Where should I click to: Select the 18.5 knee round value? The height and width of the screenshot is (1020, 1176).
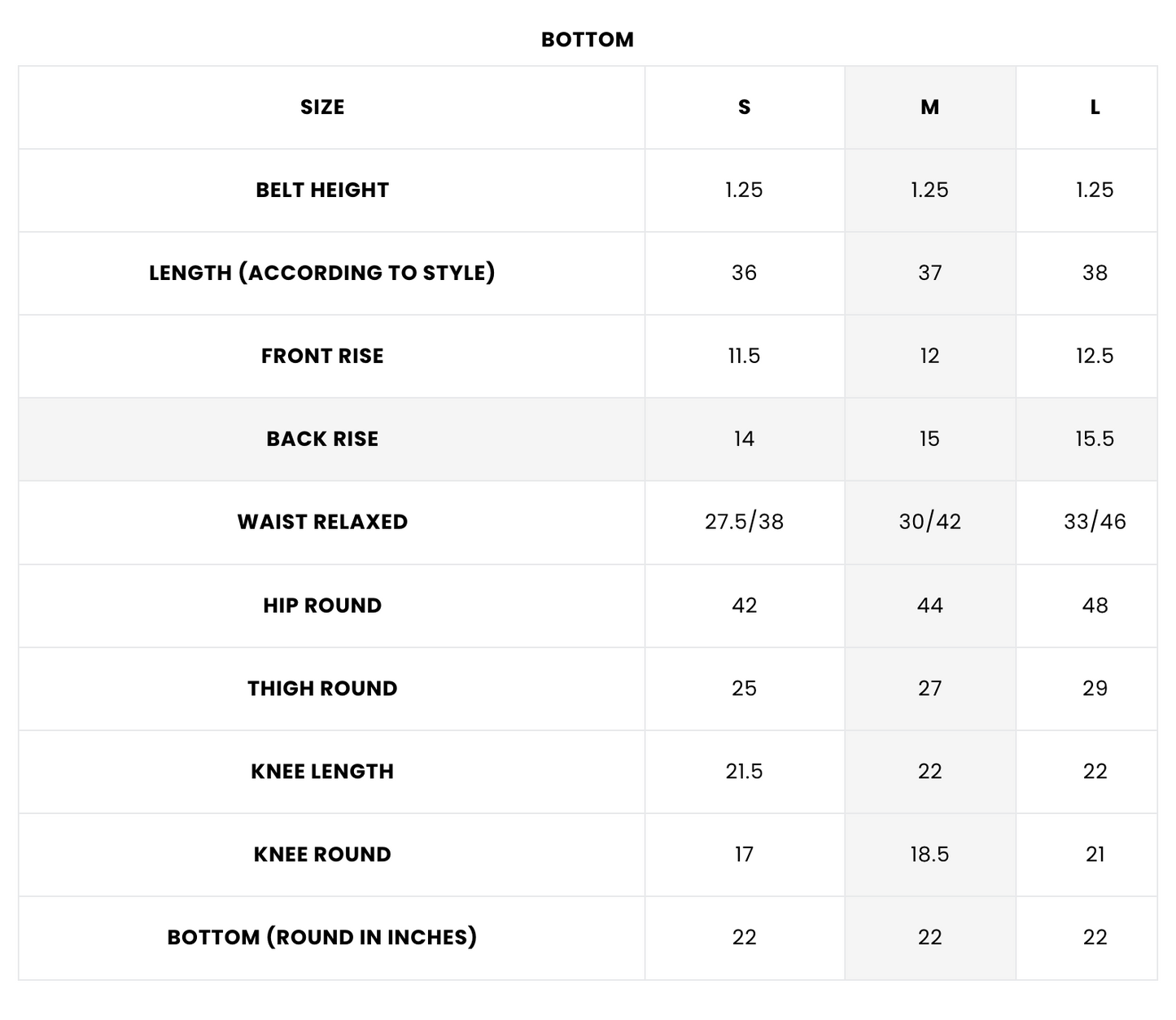(929, 855)
